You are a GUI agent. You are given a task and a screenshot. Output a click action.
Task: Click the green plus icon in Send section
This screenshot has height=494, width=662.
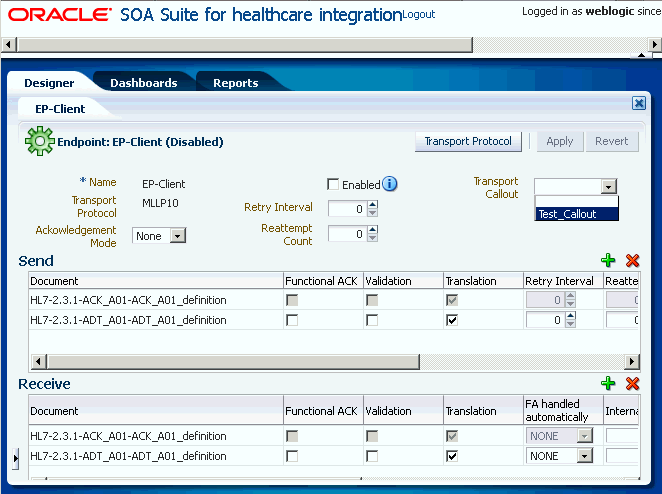click(608, 261)
